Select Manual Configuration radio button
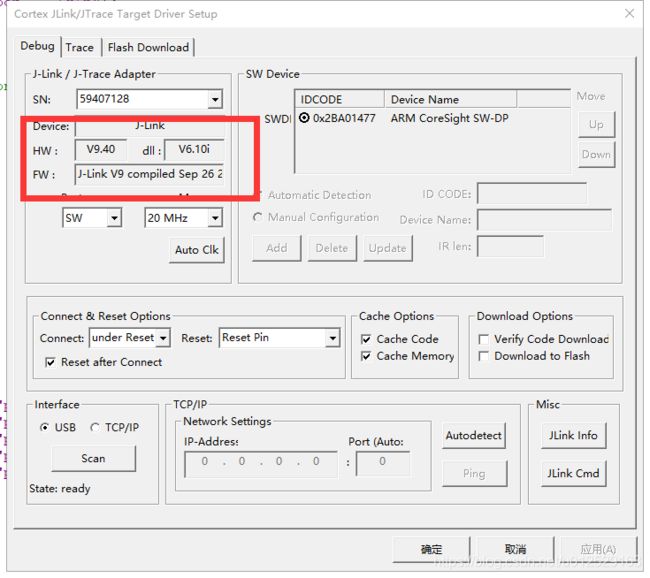650x578 pixels. click(x=257, y=217)
